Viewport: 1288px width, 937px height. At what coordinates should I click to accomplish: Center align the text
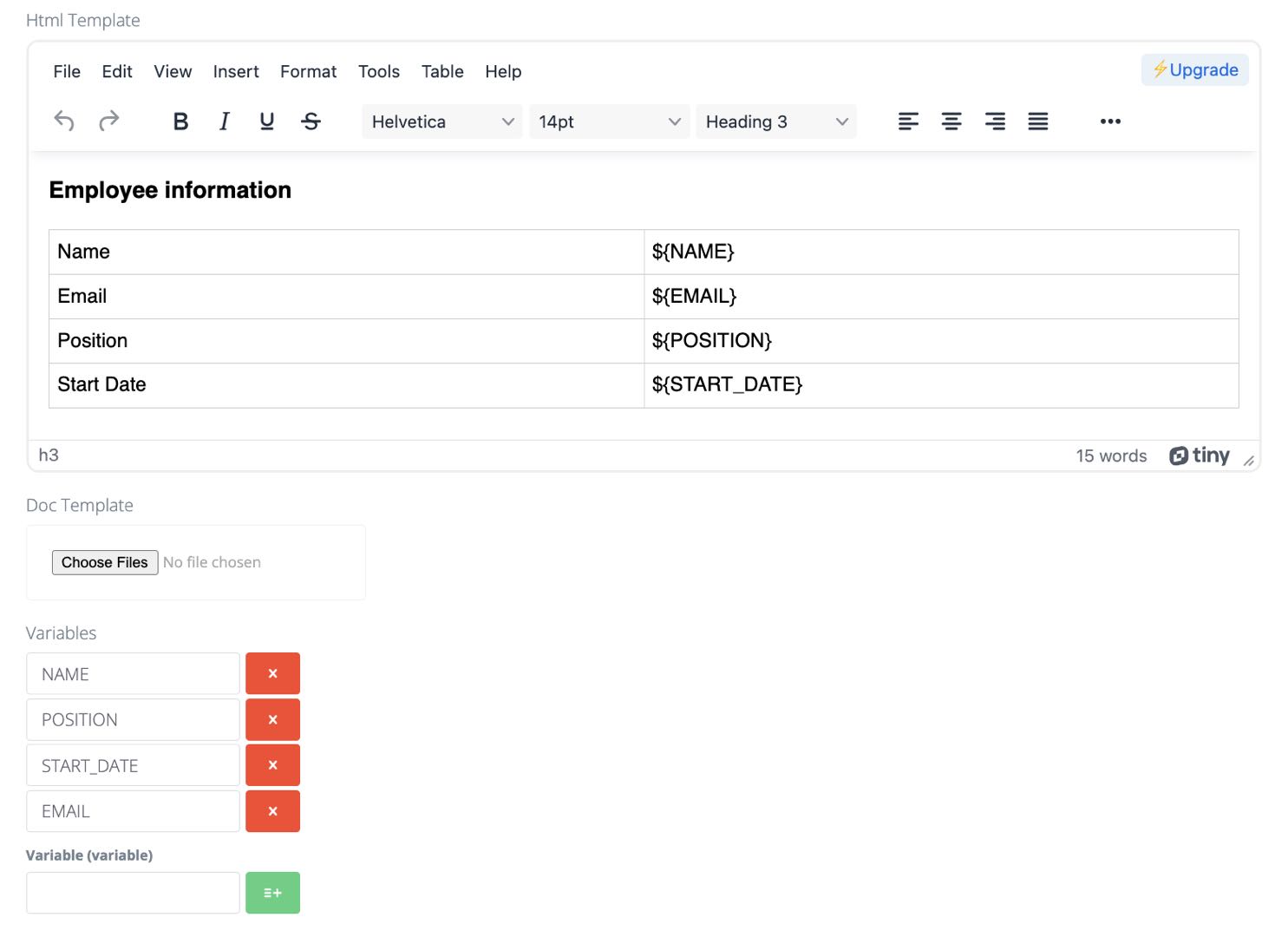coord(951,121)
